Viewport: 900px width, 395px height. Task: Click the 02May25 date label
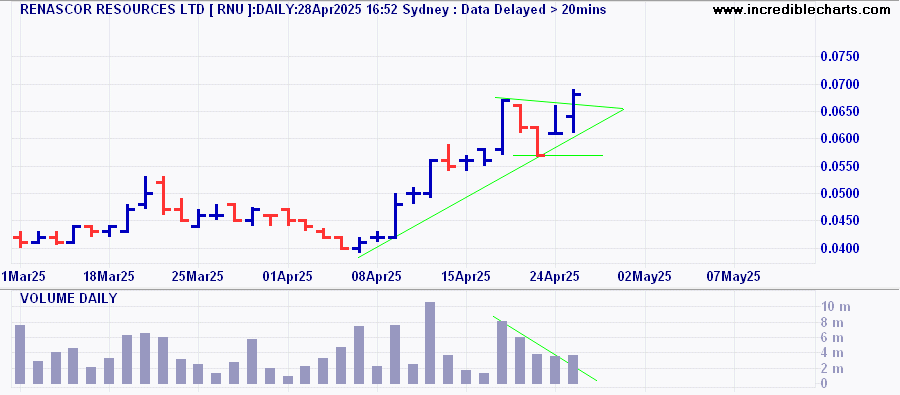coord(645,277)
